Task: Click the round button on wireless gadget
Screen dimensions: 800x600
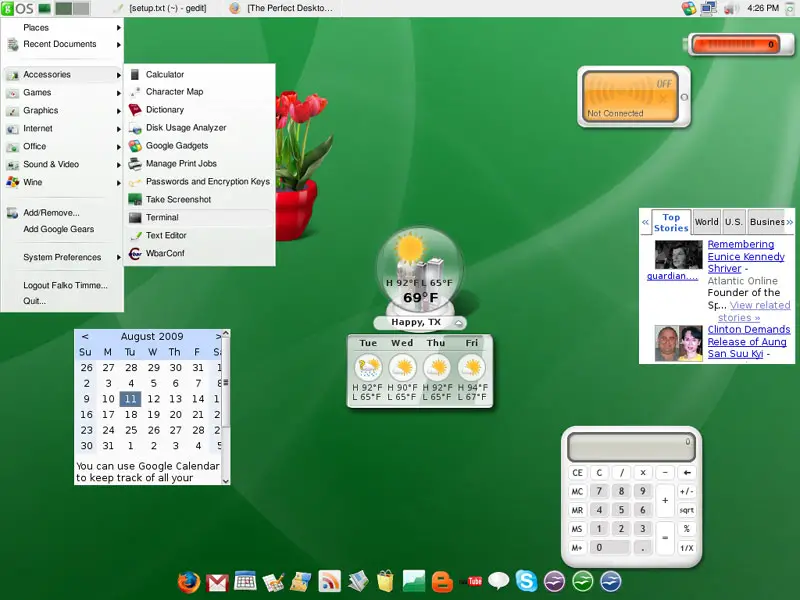Action: 684,97
